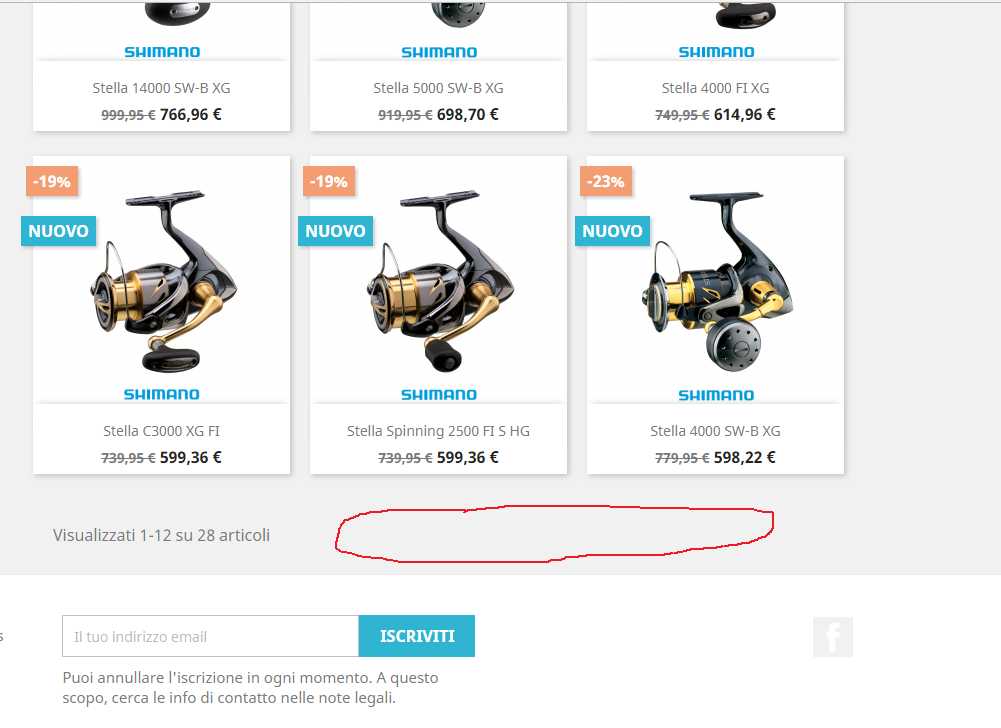1001x728 pixels.
Task: Focus the email address input field
Action: pyautogui.click(x=210, y=636)
